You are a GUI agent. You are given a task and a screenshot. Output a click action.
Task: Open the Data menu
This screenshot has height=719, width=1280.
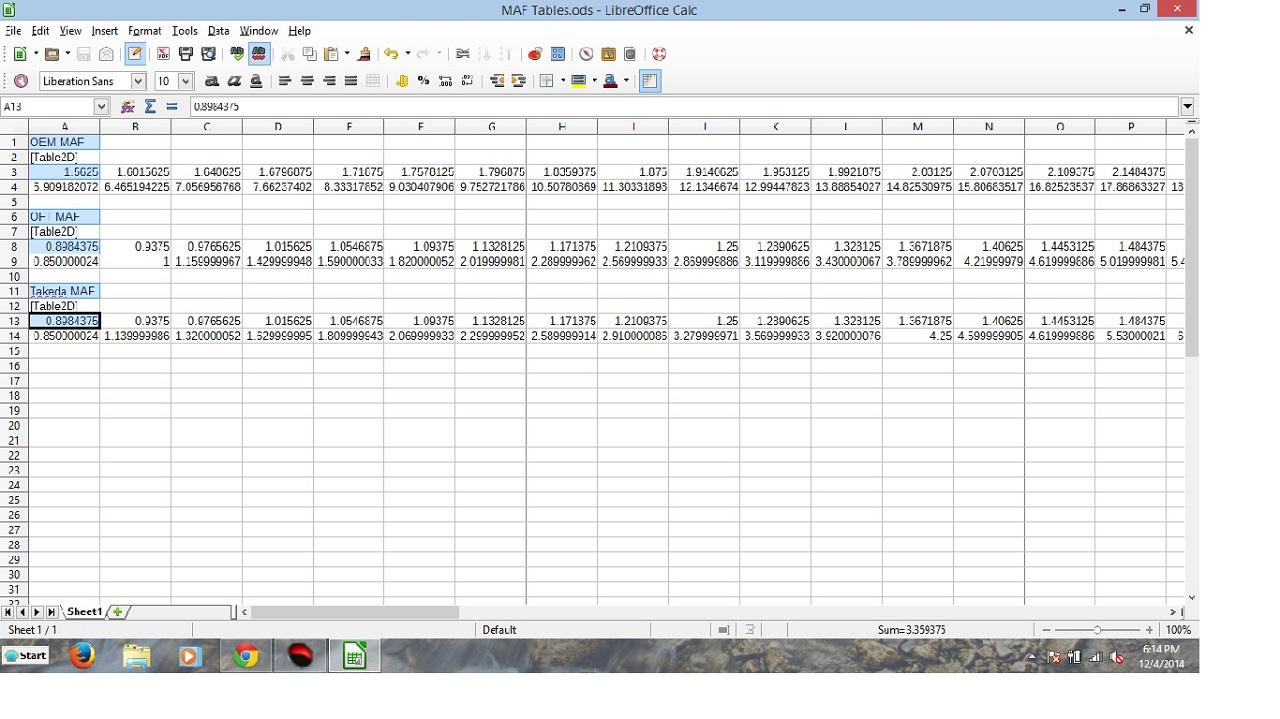[218, 31]
